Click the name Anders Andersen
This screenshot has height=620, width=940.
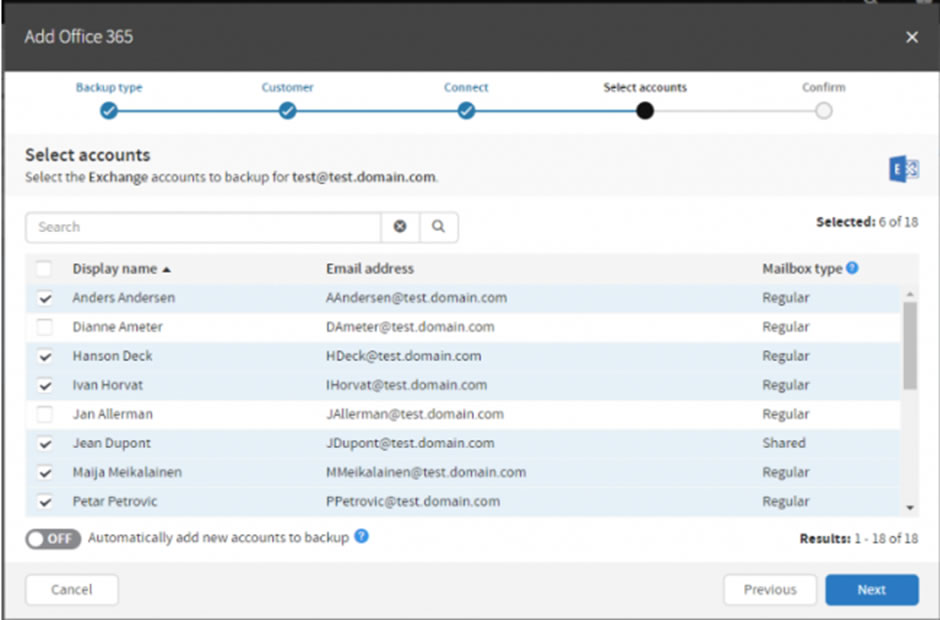pos(123,297)
